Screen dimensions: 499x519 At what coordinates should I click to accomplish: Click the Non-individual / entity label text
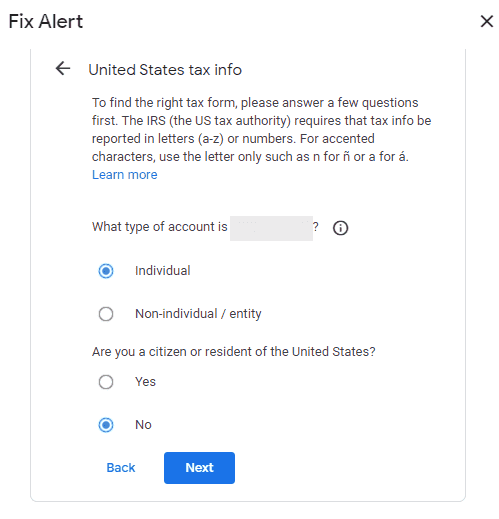tap(198, 314)
